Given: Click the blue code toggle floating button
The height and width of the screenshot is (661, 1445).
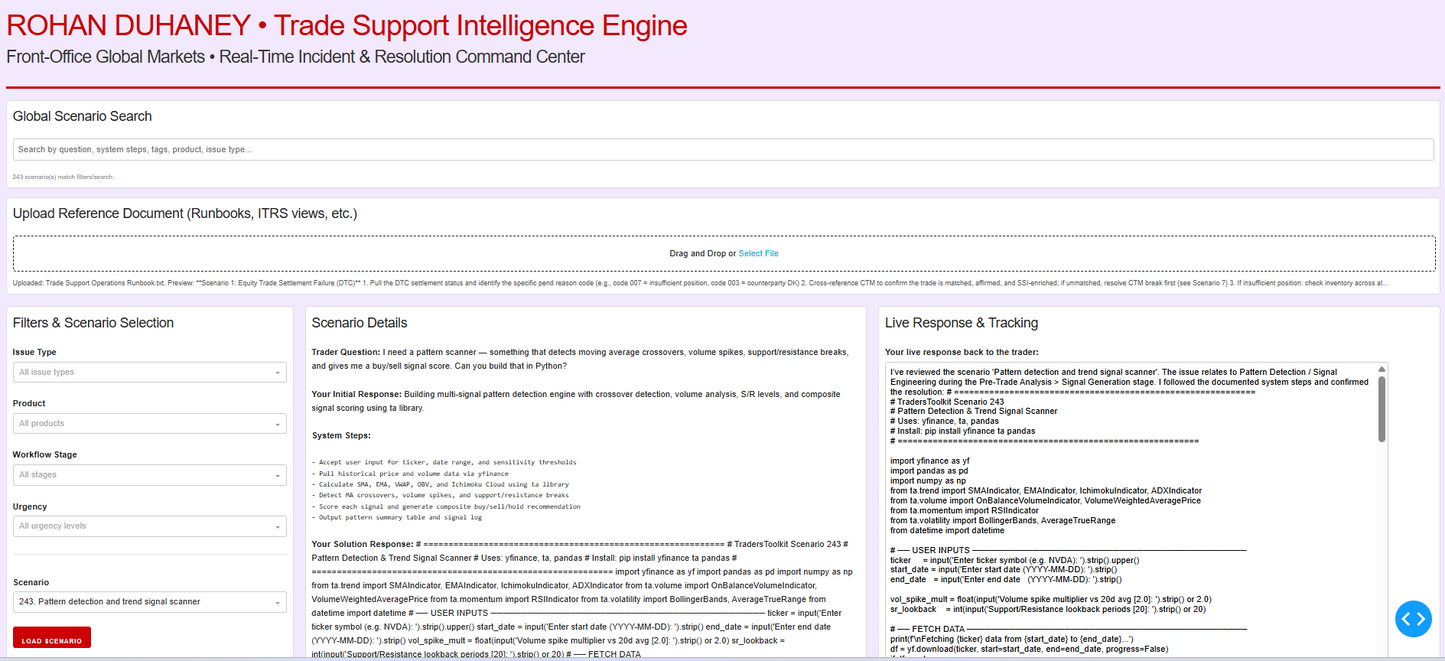Looking at the screenshot, I should click(x=1413, y=619).
